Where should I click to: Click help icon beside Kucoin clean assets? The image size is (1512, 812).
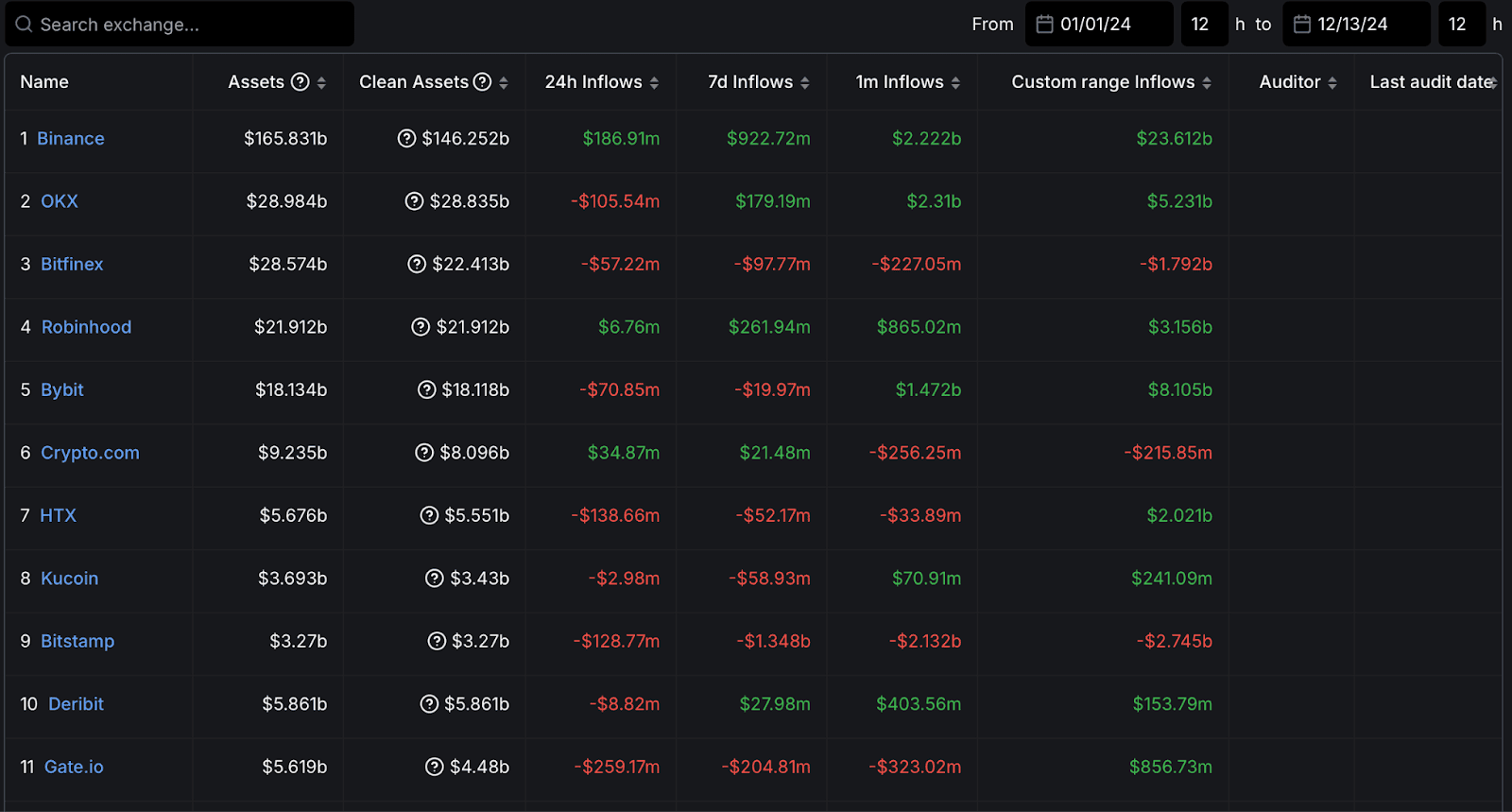click(x=435, y=579)
